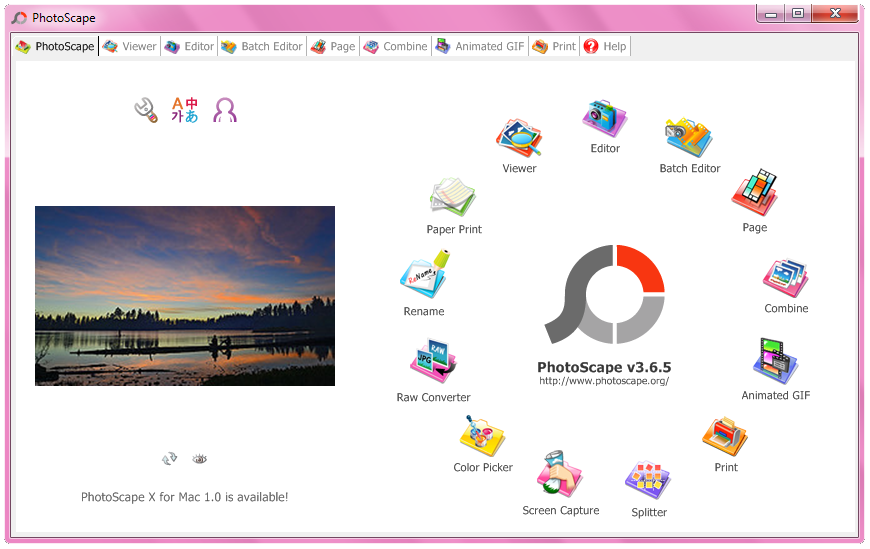Open the Animated GIF tab
Viewport: 870px width, 549px height.
click(480, 47)
